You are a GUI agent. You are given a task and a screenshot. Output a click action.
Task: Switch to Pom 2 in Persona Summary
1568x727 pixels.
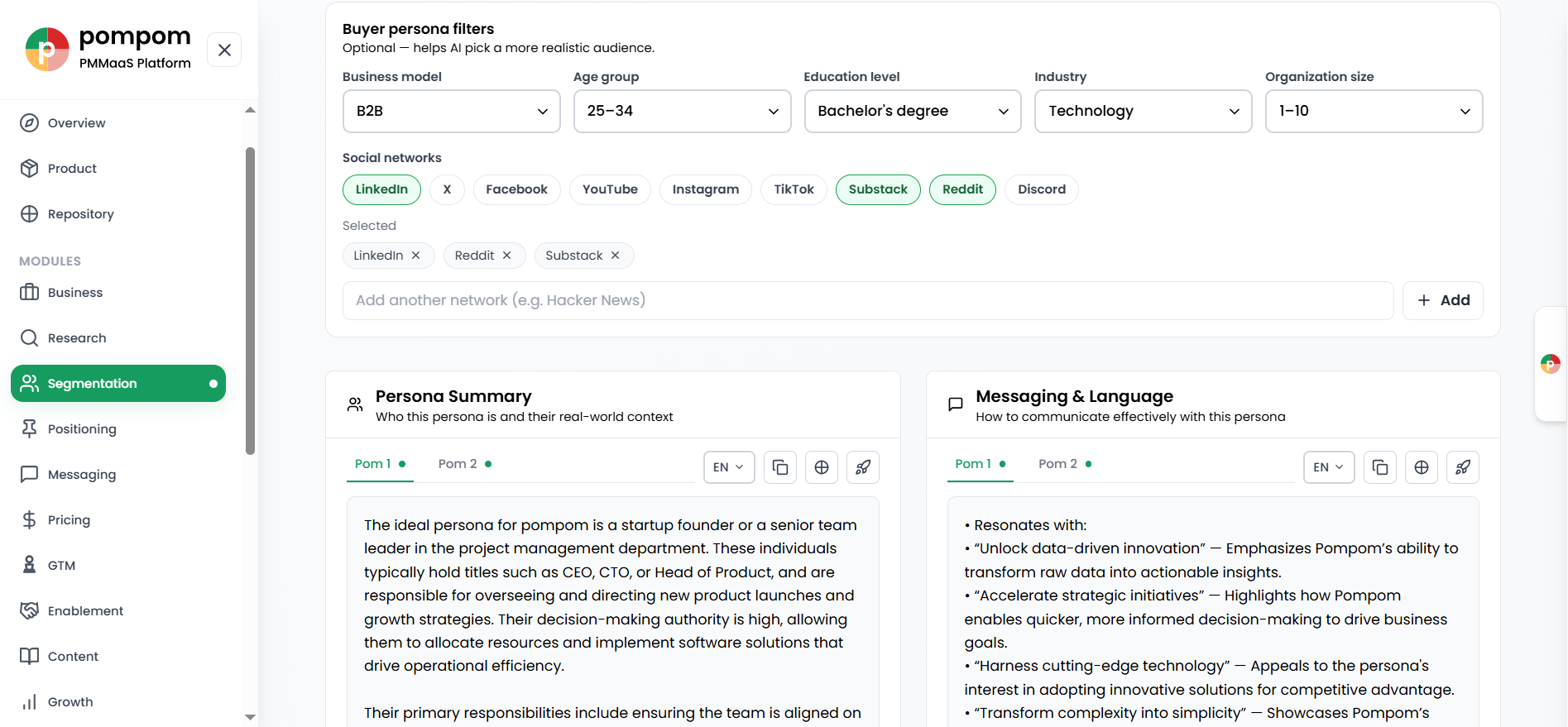pyautogui.click(x=465, y=464)
